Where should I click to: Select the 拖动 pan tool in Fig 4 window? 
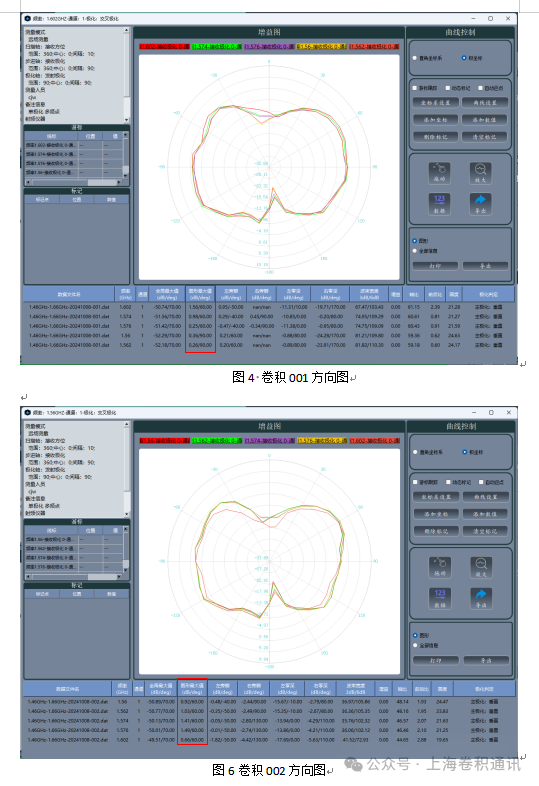pos(439,172)
